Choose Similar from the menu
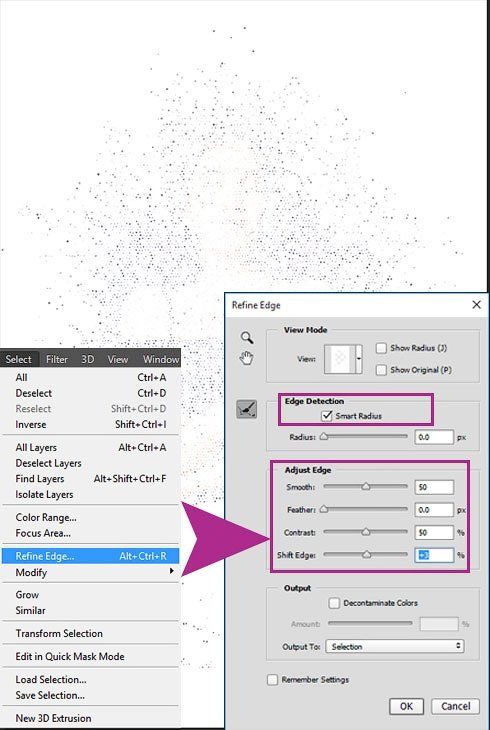The image size is (490, 730). tap(91, 610)
